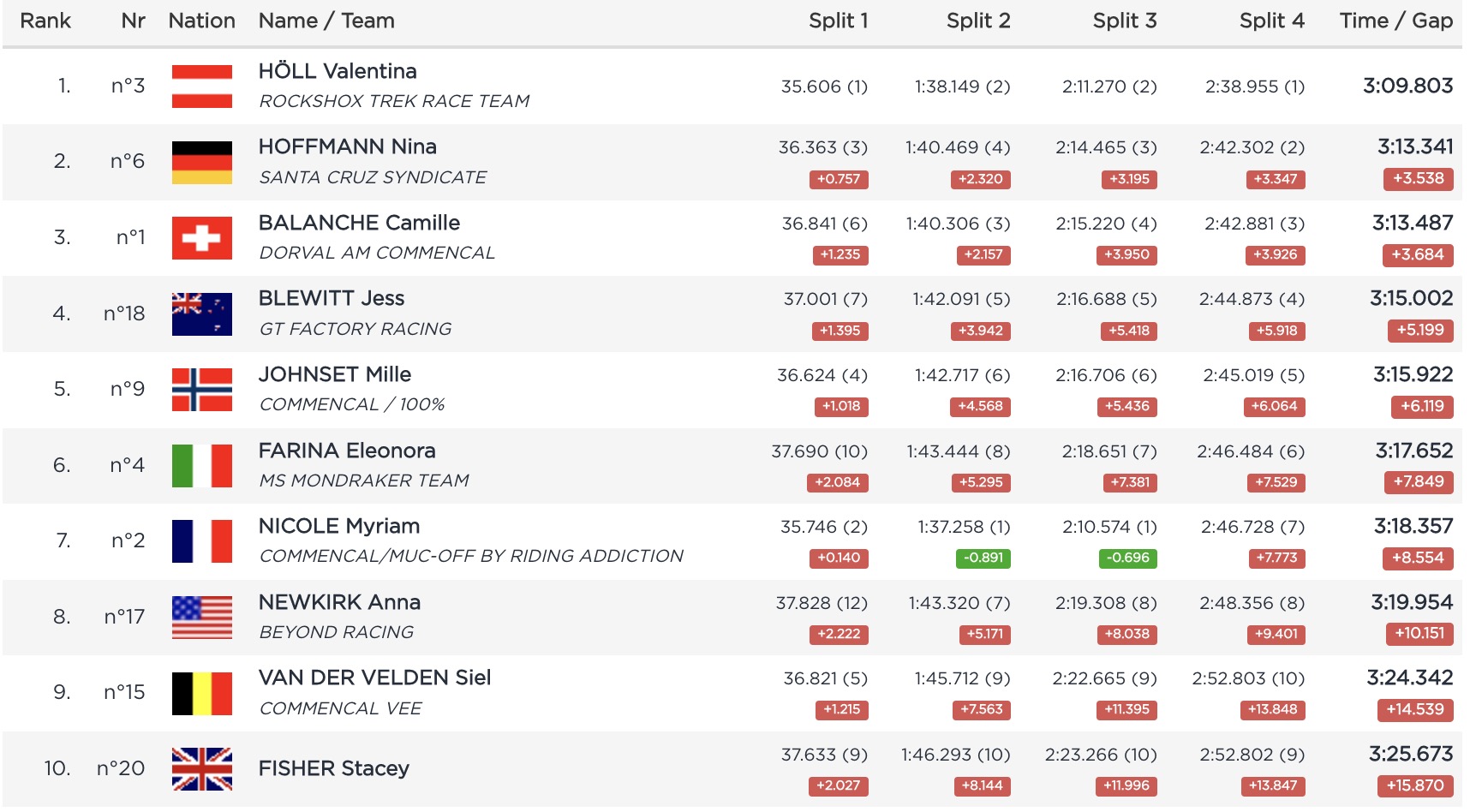Click the +3.538 final gap badge
1470x812 pixels.
[x=1418, y=179]
